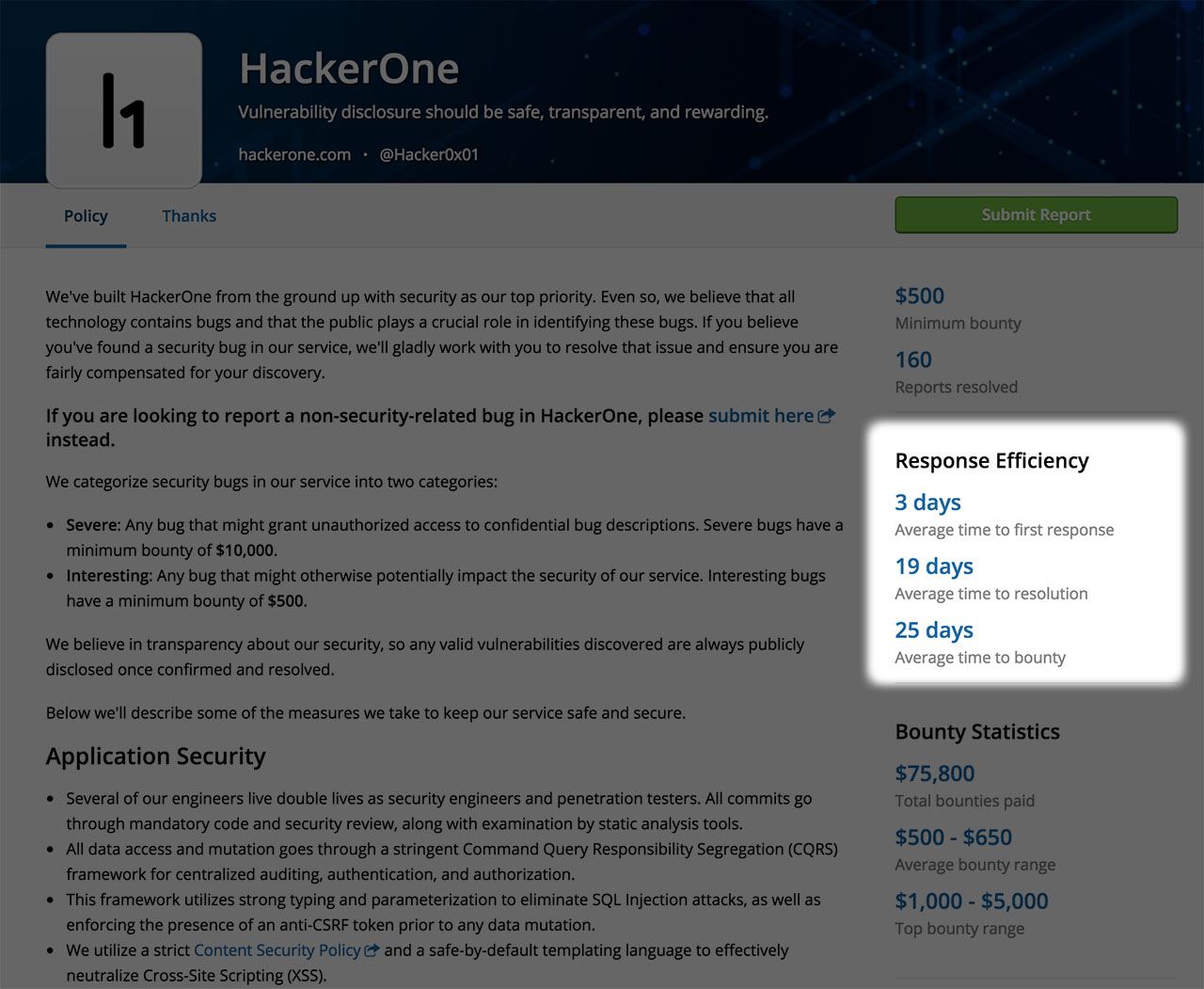Screen dimensions: 1204x989
Task: Click the 25 days time to bounty stat
Action: (x=934, y=630)
